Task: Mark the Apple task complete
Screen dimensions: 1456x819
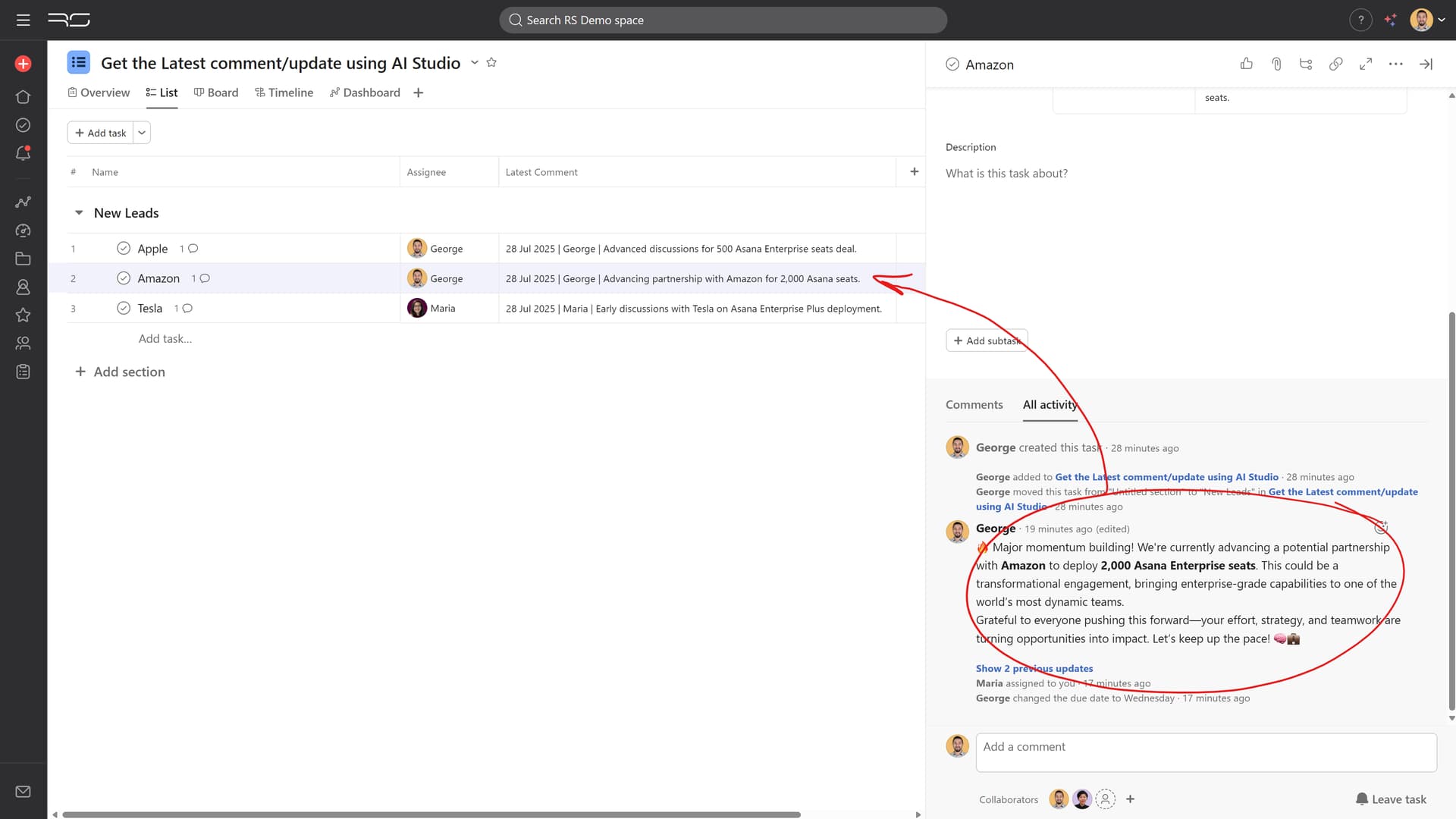Action: (x=124, y=249)
